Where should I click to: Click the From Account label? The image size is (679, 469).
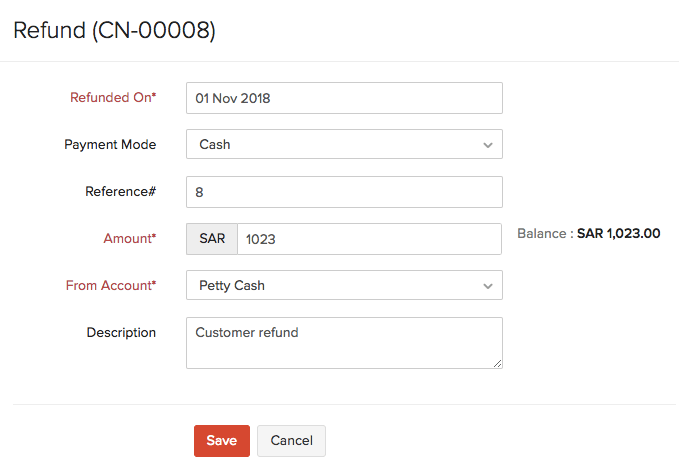pyautogui.click(x=111, y=285)
